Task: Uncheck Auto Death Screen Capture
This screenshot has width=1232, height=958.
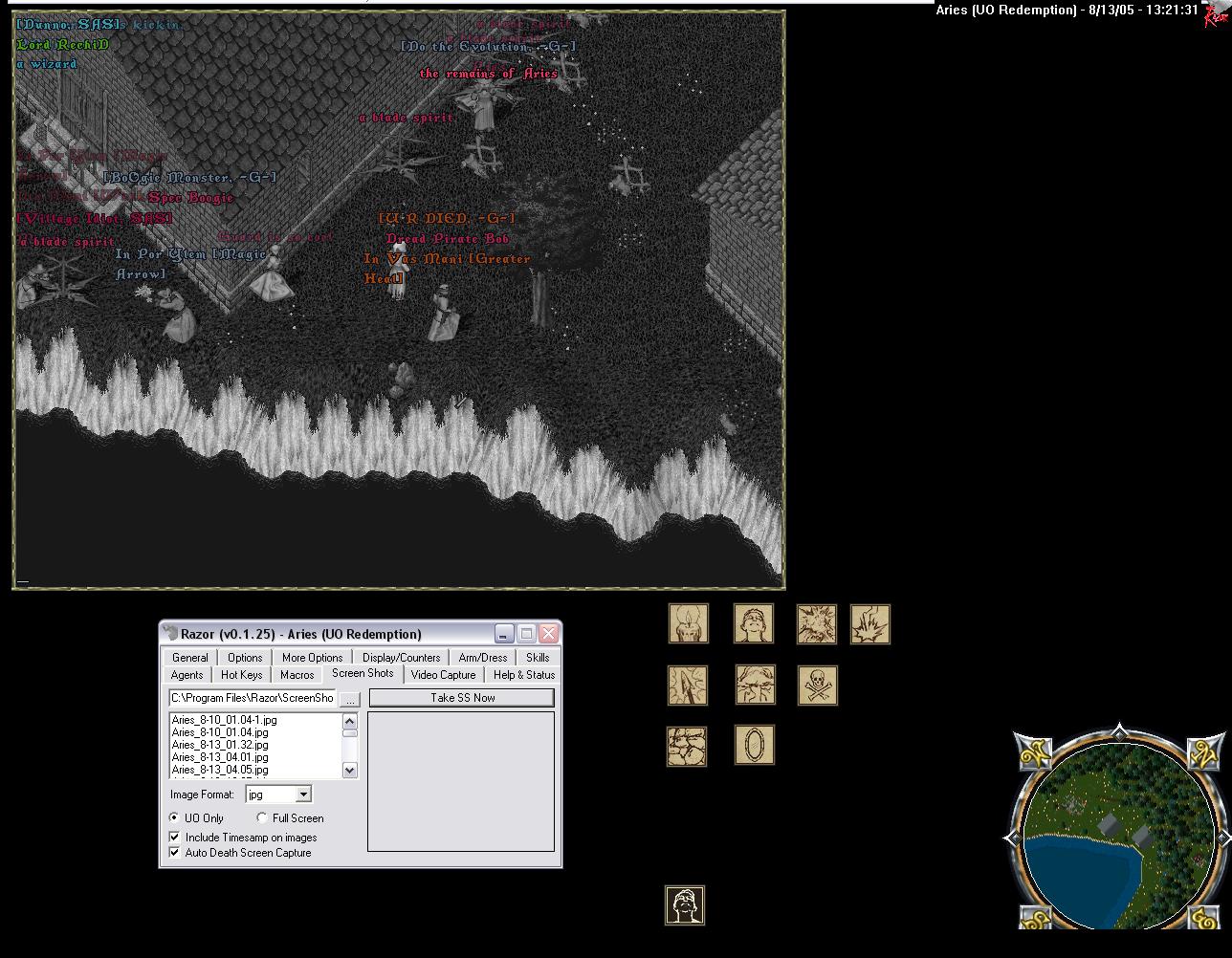Action: [x=175, y=852]
